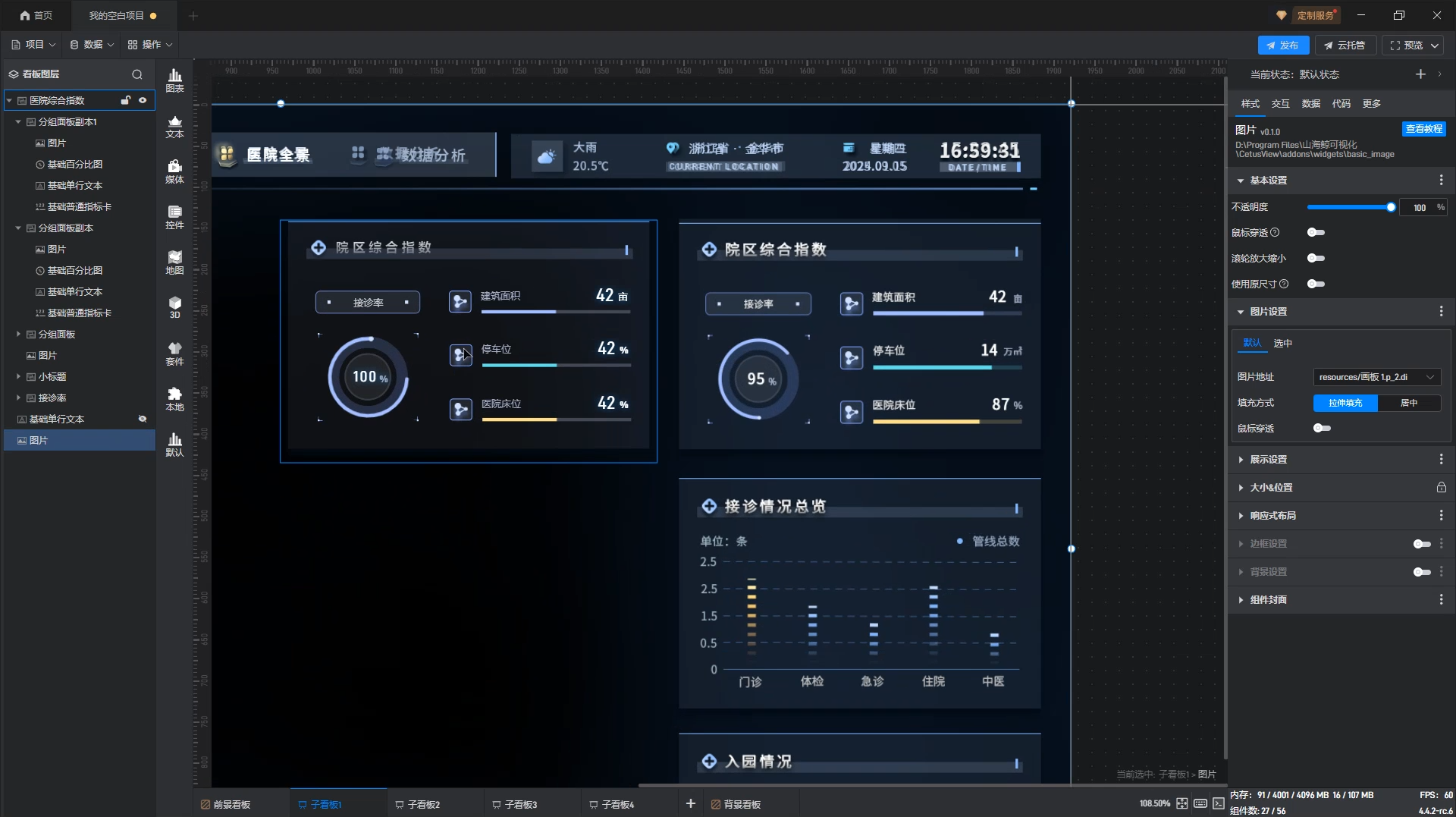
Task: Unlock the 医院综合指数 layer lock icon
Action: point(126,100)
